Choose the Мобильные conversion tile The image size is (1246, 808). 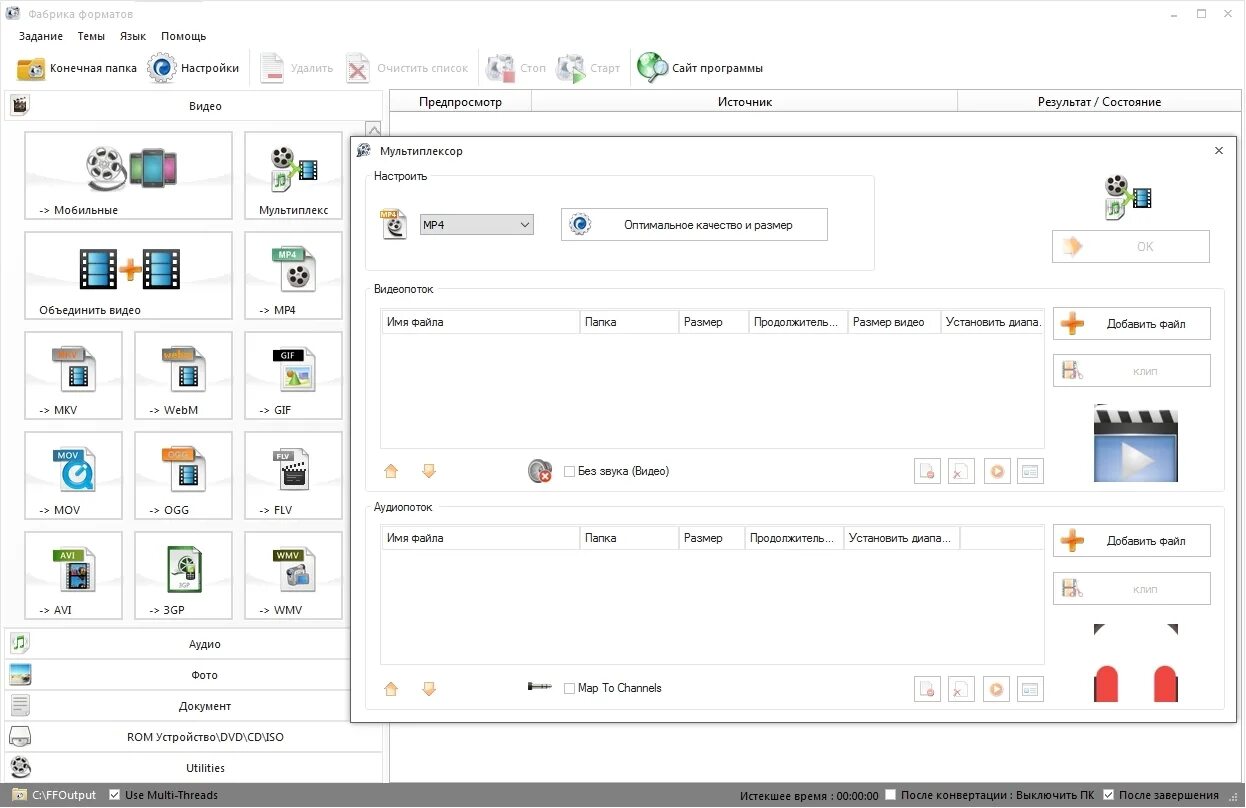coord(128,176)
